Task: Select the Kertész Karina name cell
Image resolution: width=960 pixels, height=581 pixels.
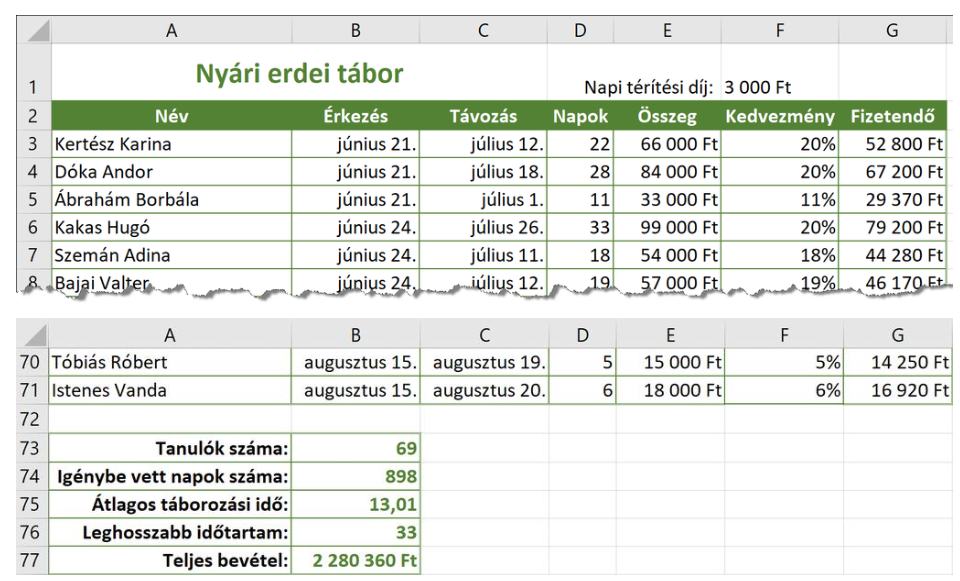Action: pyautogui.click(x=171, y=144)
